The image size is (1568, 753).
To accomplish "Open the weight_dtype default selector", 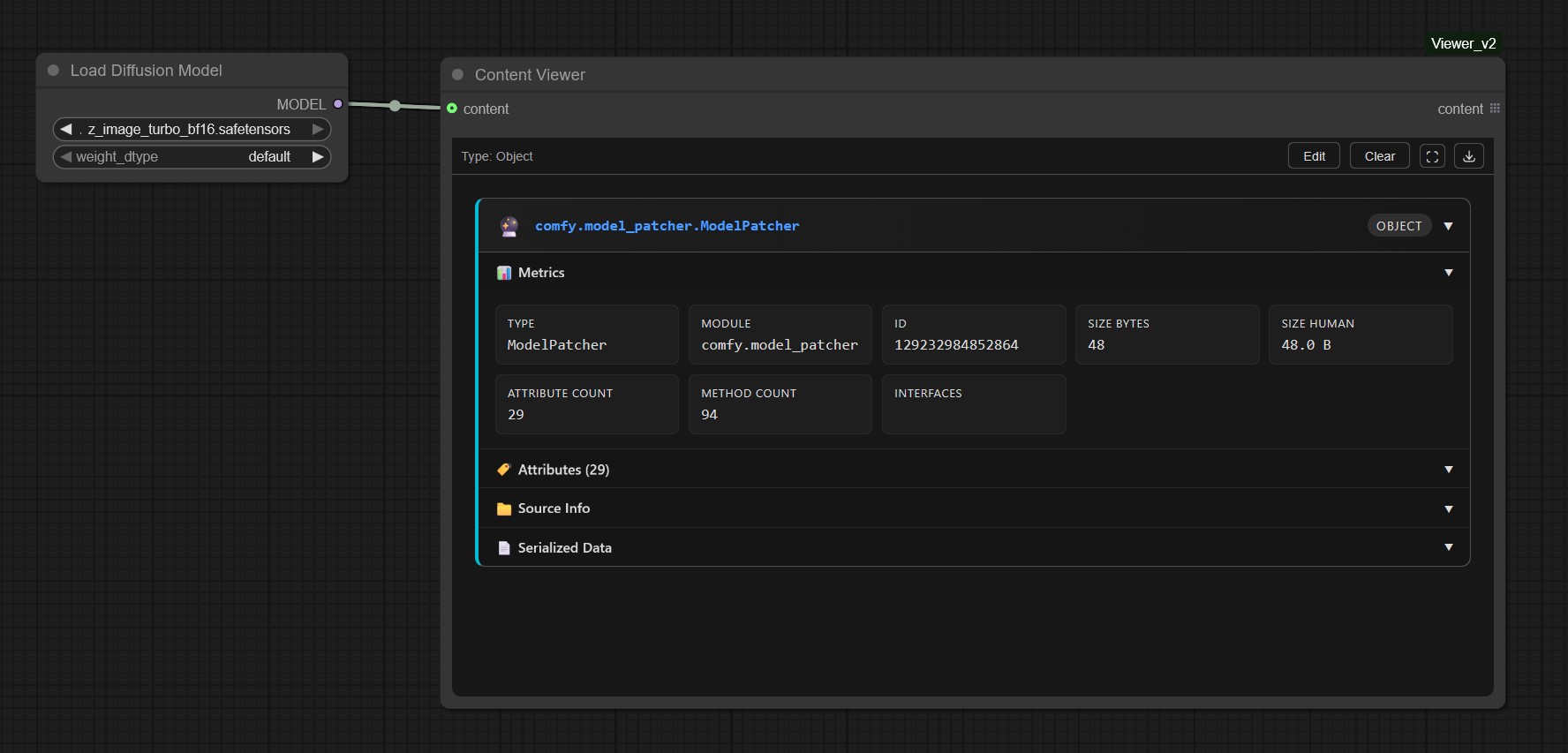I will click(x=192, y=156).
